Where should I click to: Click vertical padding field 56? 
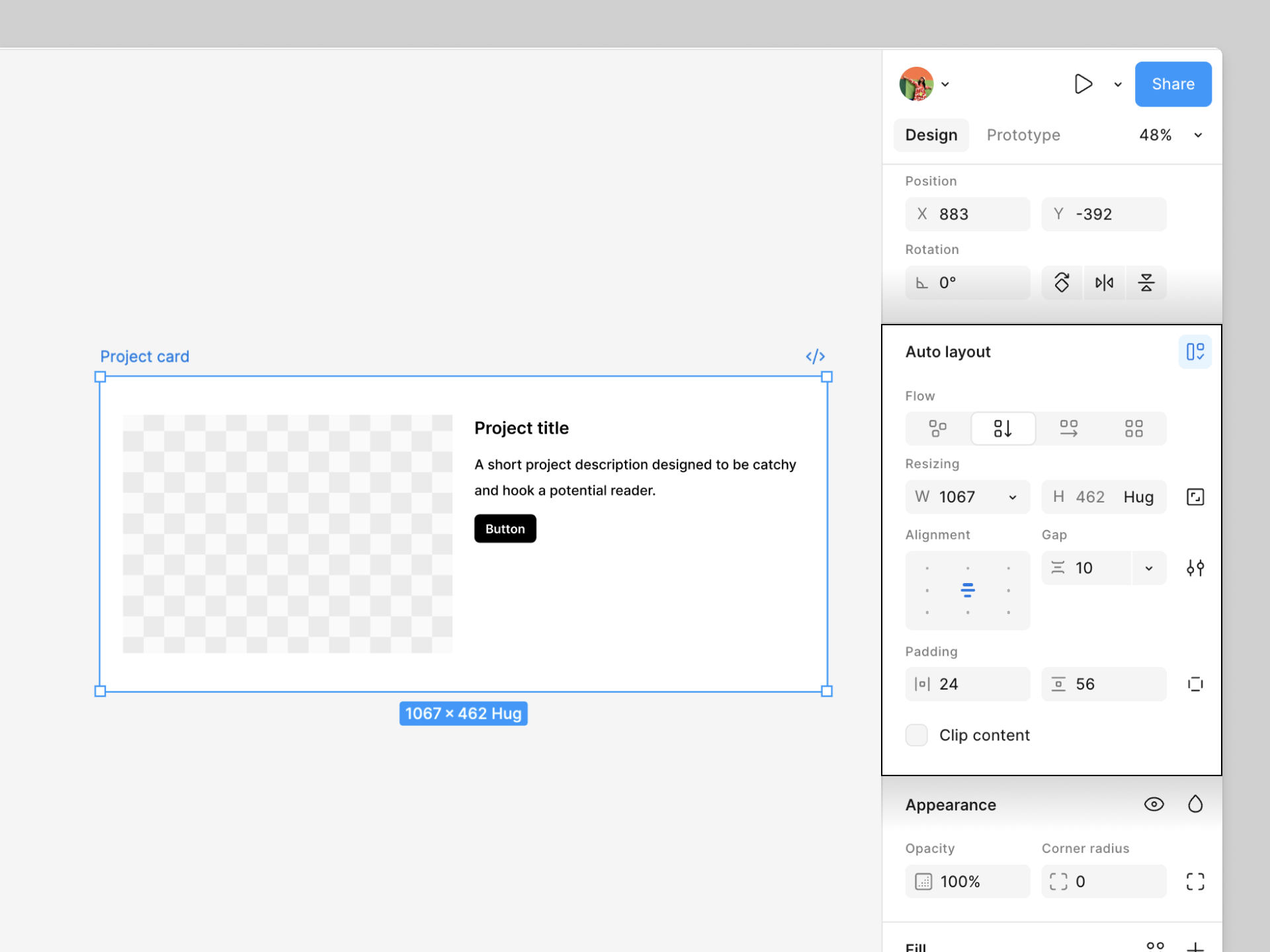1103,684
